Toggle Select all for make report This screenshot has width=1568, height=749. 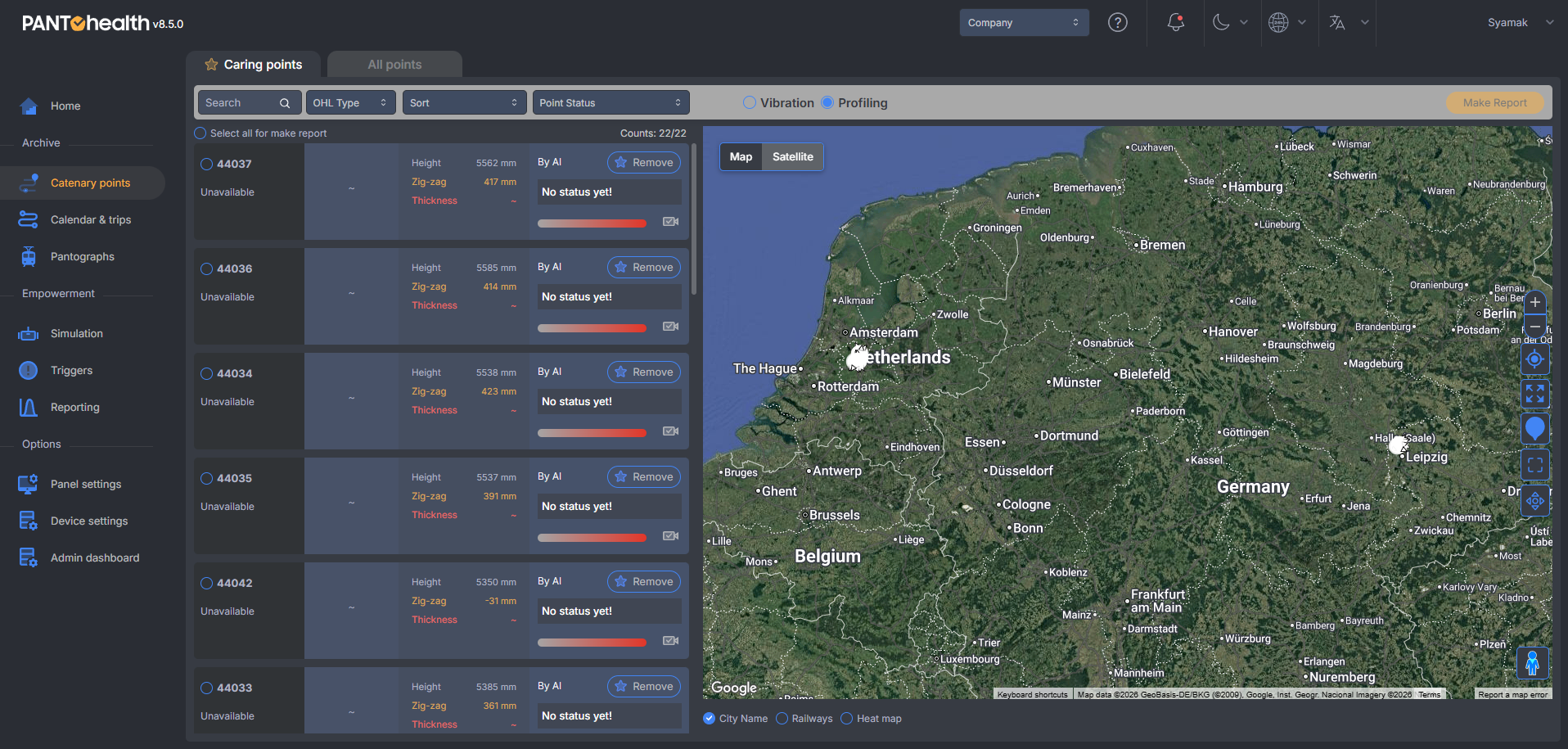point(200,133)
